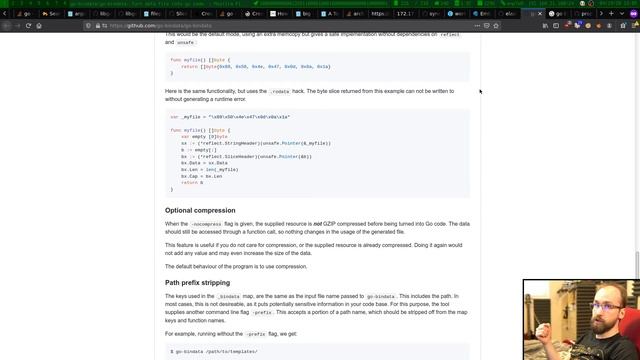The image size is (640, 360).
Task: Click the page vertical scrollbar thumb
Action: coord(637,265)
